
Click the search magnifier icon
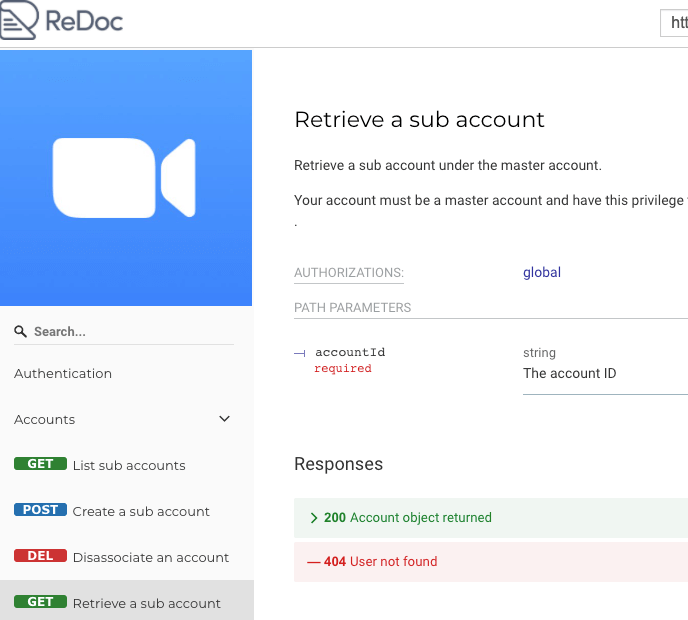click(x=20, y=331)
